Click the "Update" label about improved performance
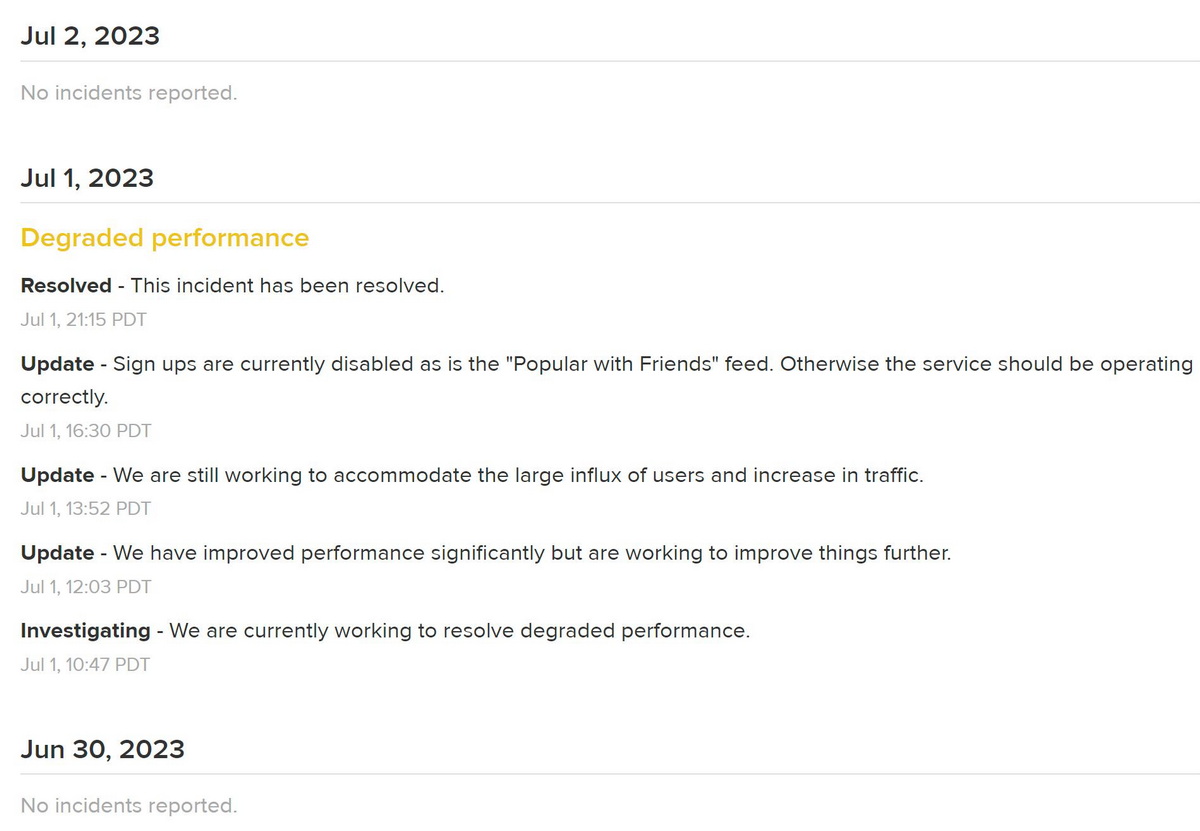The width and height of the screenshot is (1200, 831). click(57, 553)
